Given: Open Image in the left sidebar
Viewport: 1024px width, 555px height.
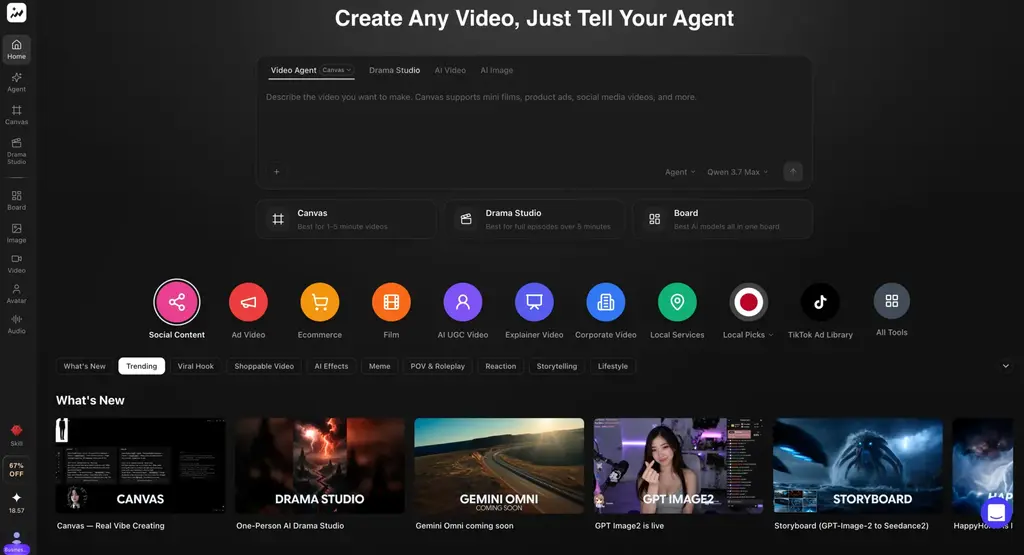Looking at the screenshot, I should tap(16, 233).
